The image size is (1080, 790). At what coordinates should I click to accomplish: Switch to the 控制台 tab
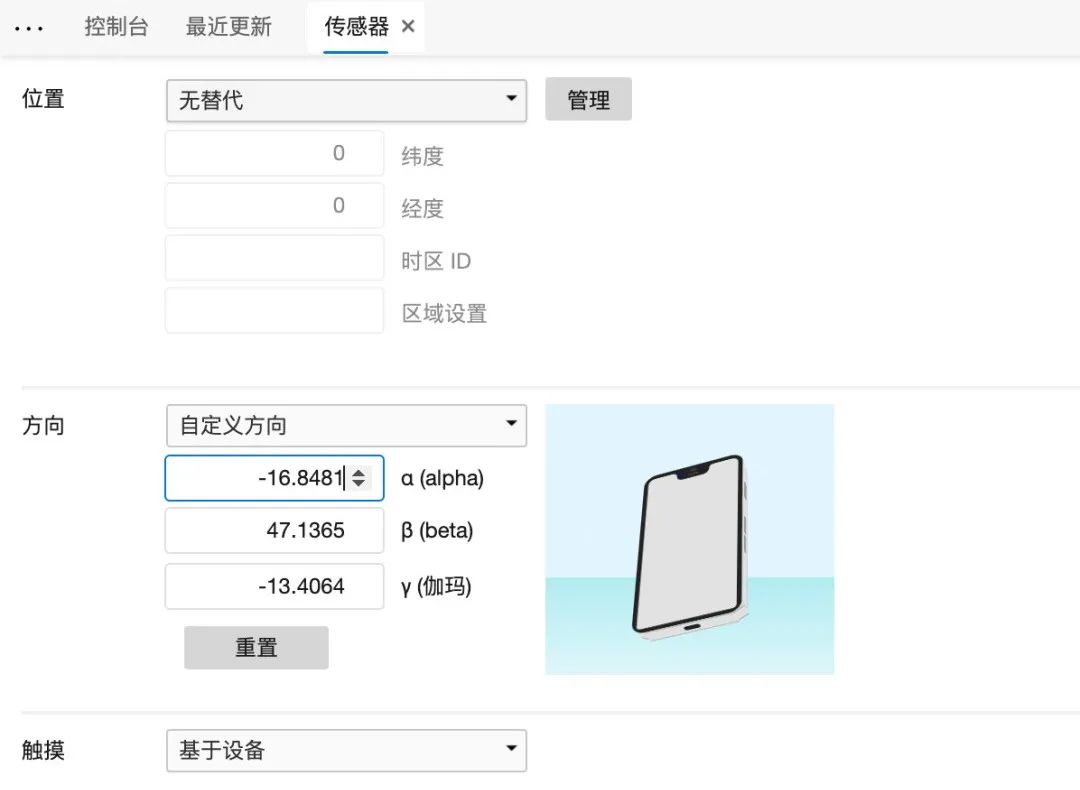[x=116, y=27]
